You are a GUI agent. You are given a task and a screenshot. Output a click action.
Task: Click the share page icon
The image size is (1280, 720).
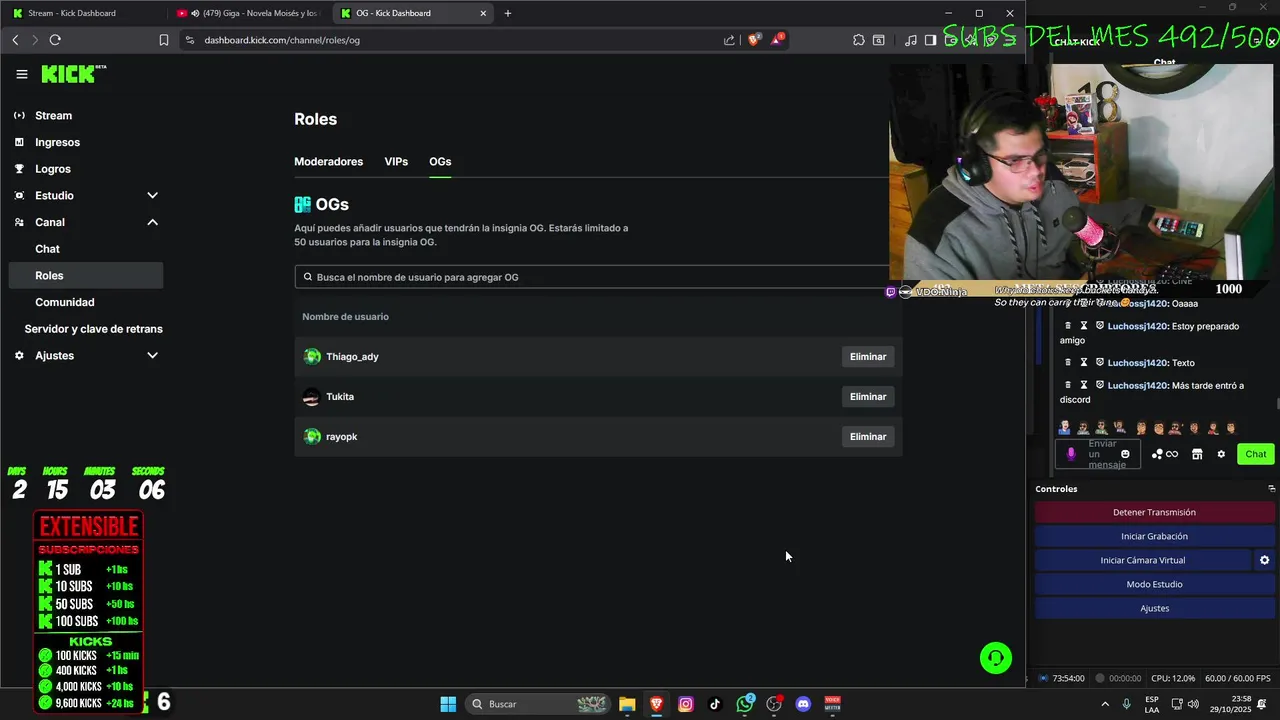[729, 40]
